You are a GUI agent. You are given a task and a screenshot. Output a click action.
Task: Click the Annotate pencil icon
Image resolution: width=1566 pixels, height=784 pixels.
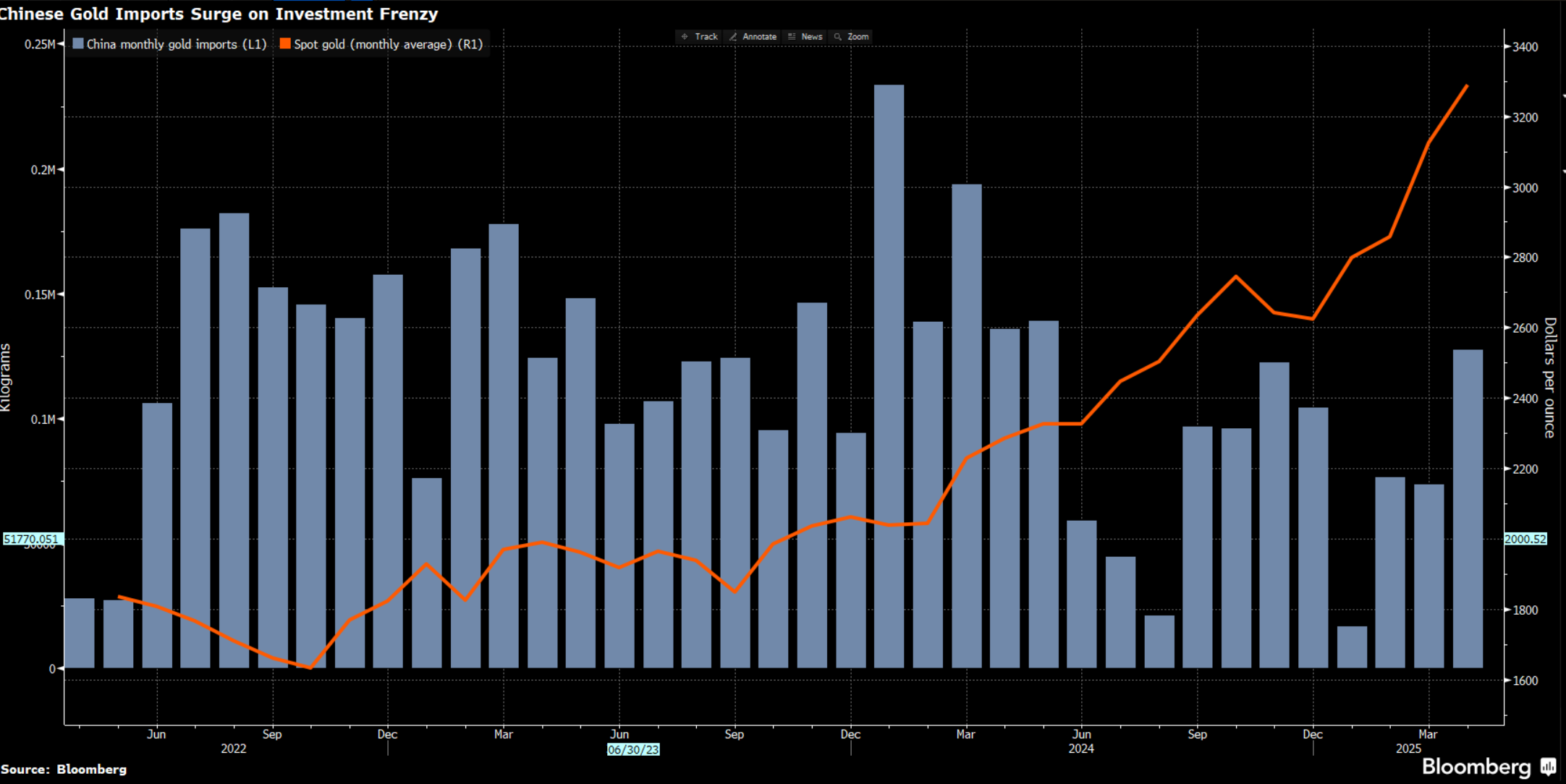coord(733,37)
